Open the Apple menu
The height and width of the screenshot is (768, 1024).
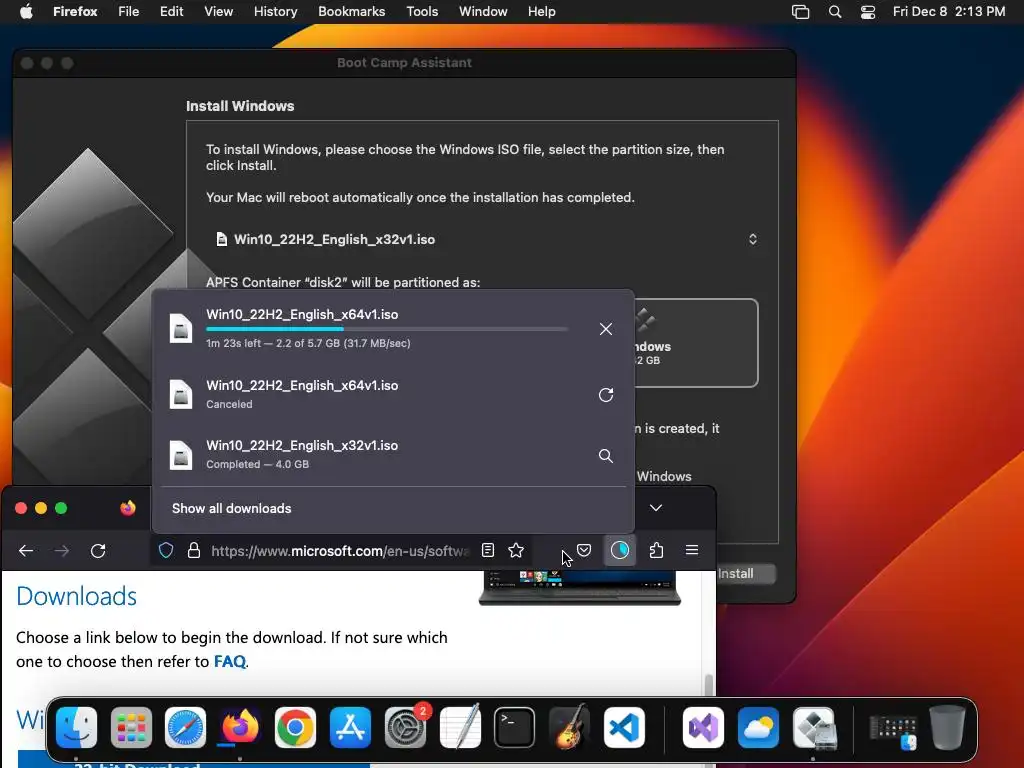coord(26,12)
